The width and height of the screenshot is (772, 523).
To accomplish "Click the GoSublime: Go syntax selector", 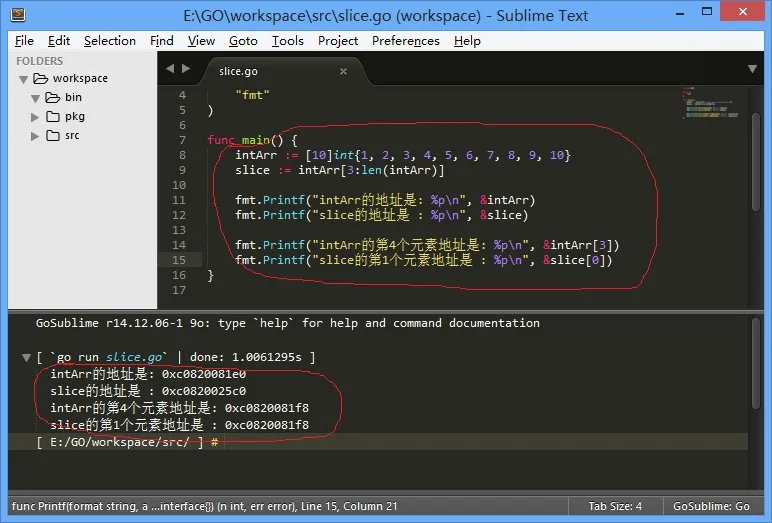I will point(711,506).
